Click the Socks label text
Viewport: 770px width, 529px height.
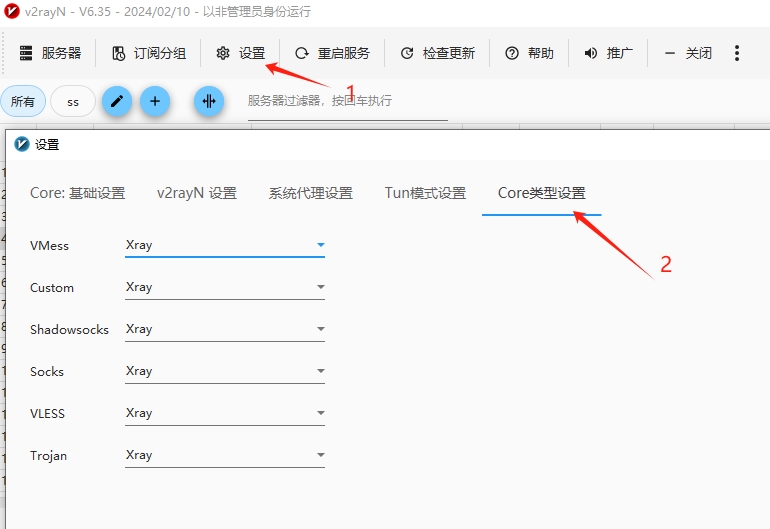point(47,372)
